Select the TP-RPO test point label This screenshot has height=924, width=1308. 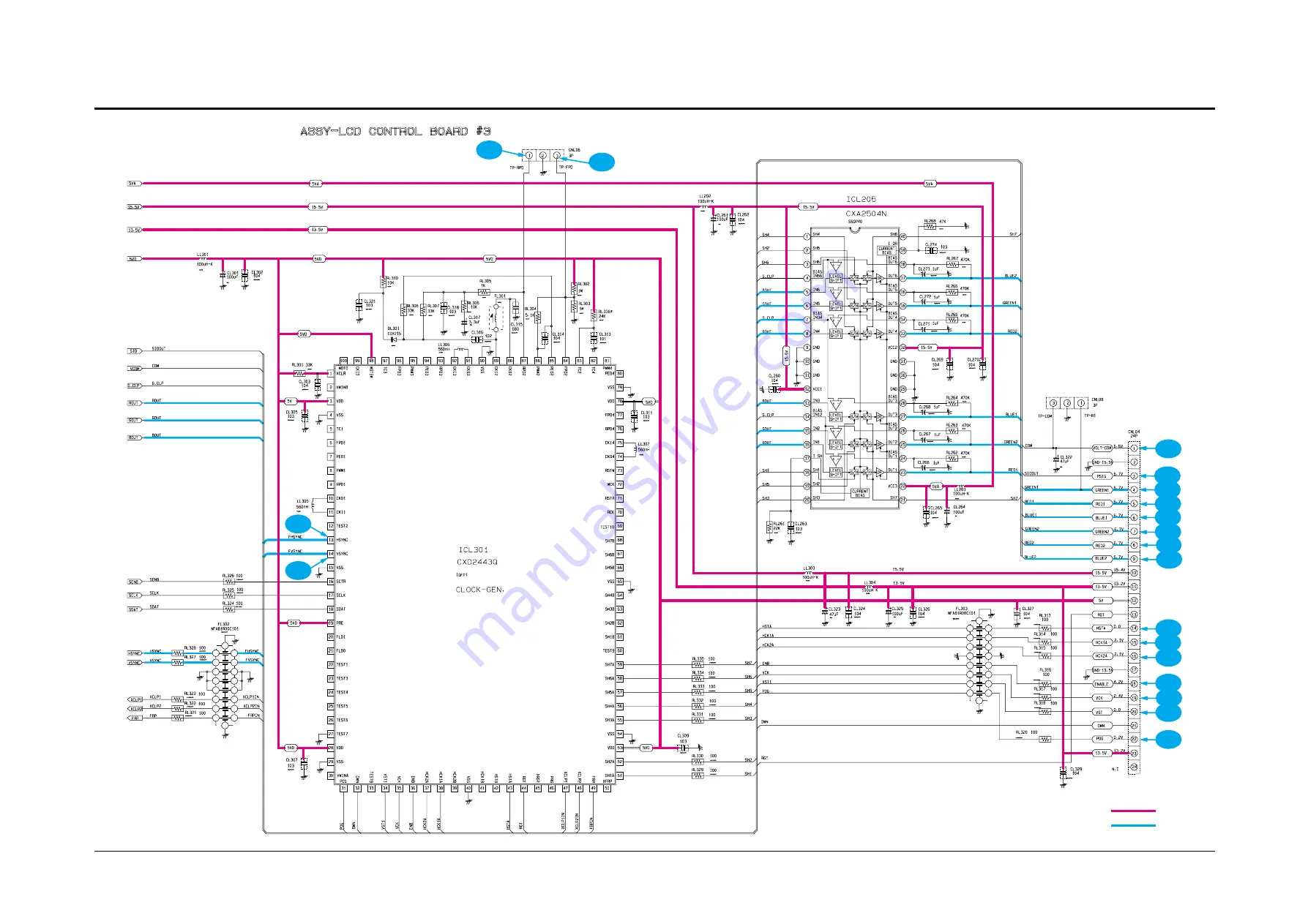click(517, 168)
